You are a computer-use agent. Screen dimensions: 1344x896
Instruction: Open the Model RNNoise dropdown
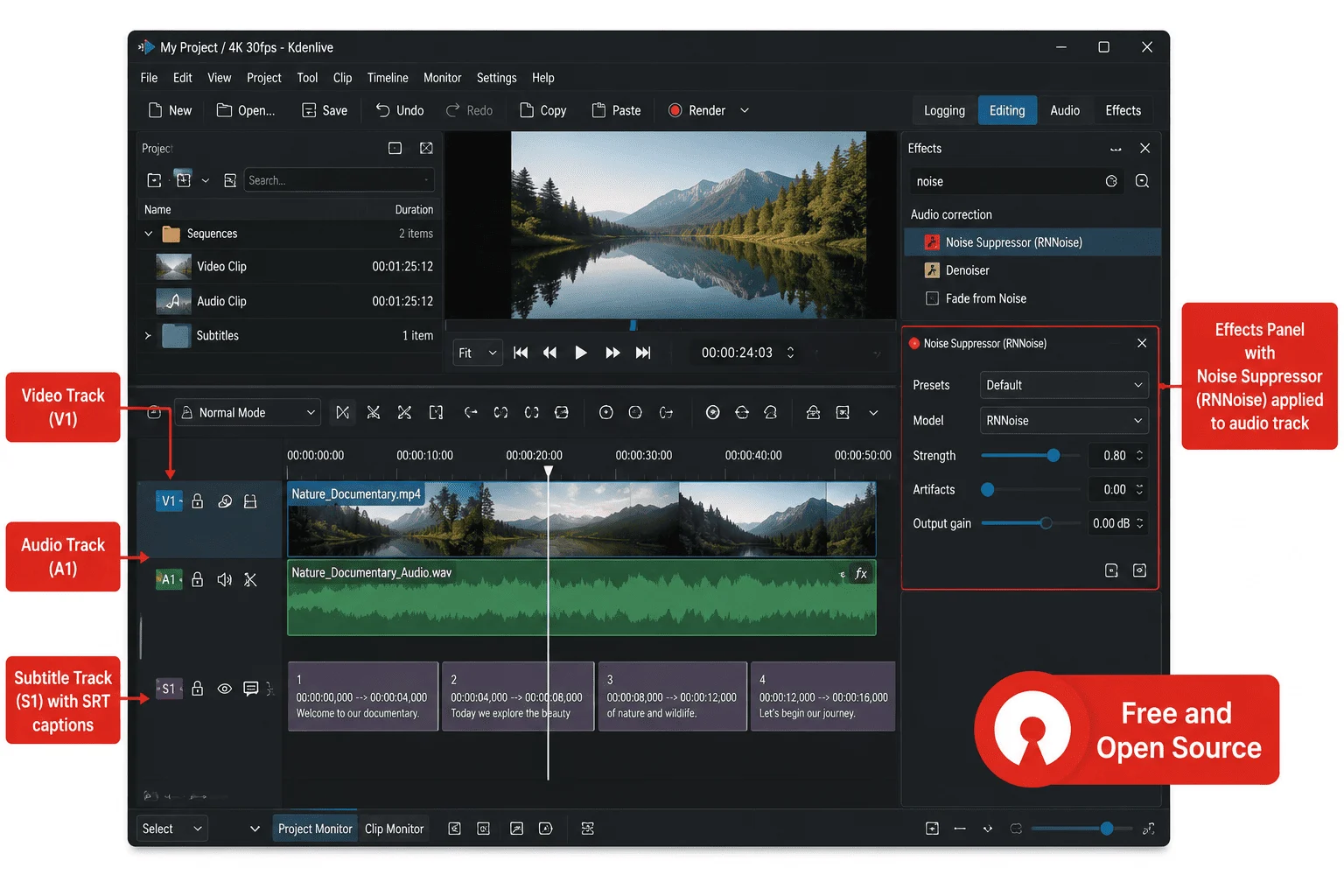pos(1064,421)
